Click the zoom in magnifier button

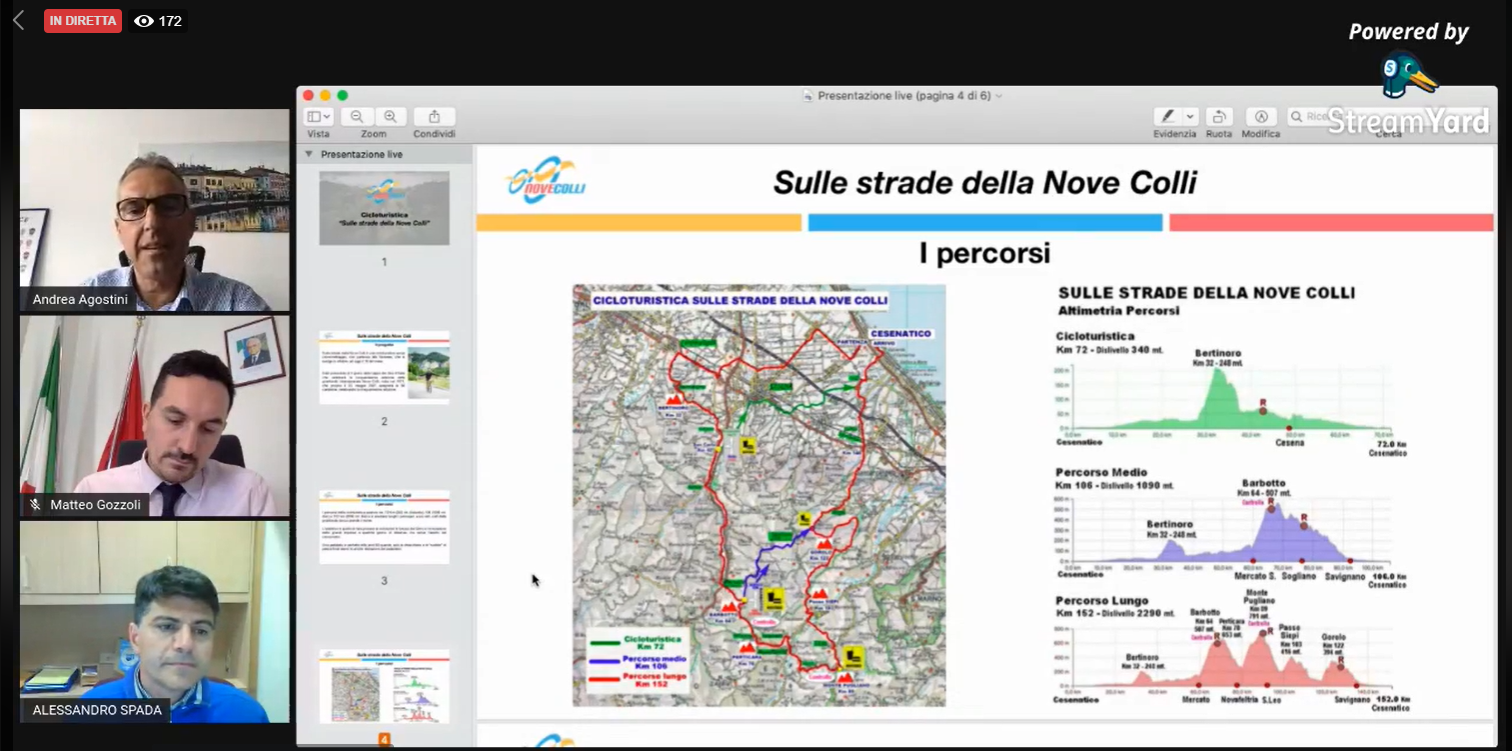(x=391, y=117)
